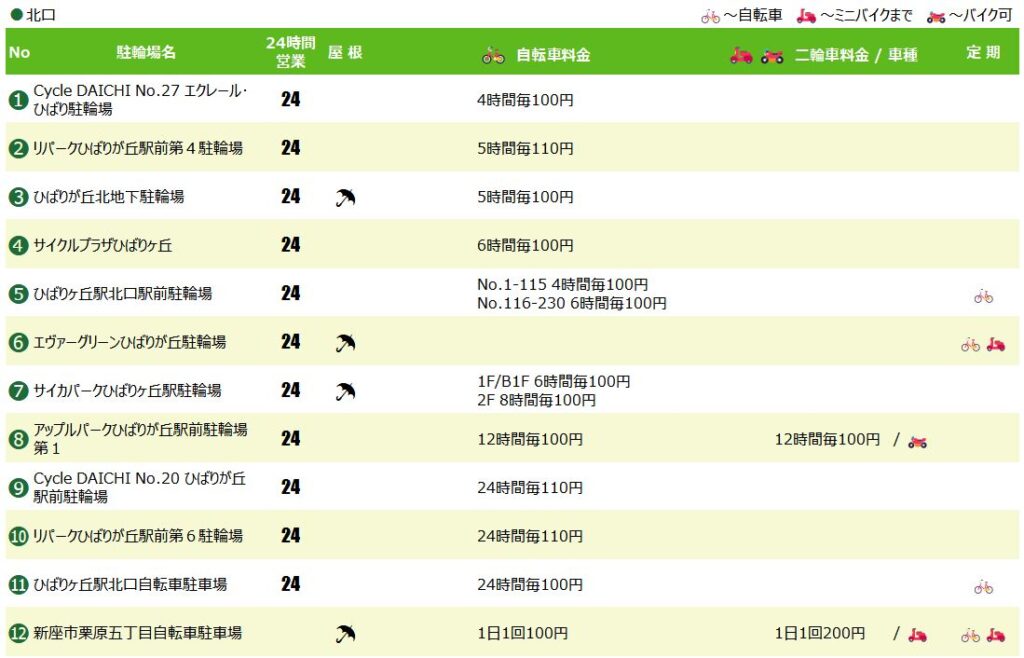This screenshot has width=1024, height=658.
Task: Click the 駐輪場名 column header
Action: 146,53
